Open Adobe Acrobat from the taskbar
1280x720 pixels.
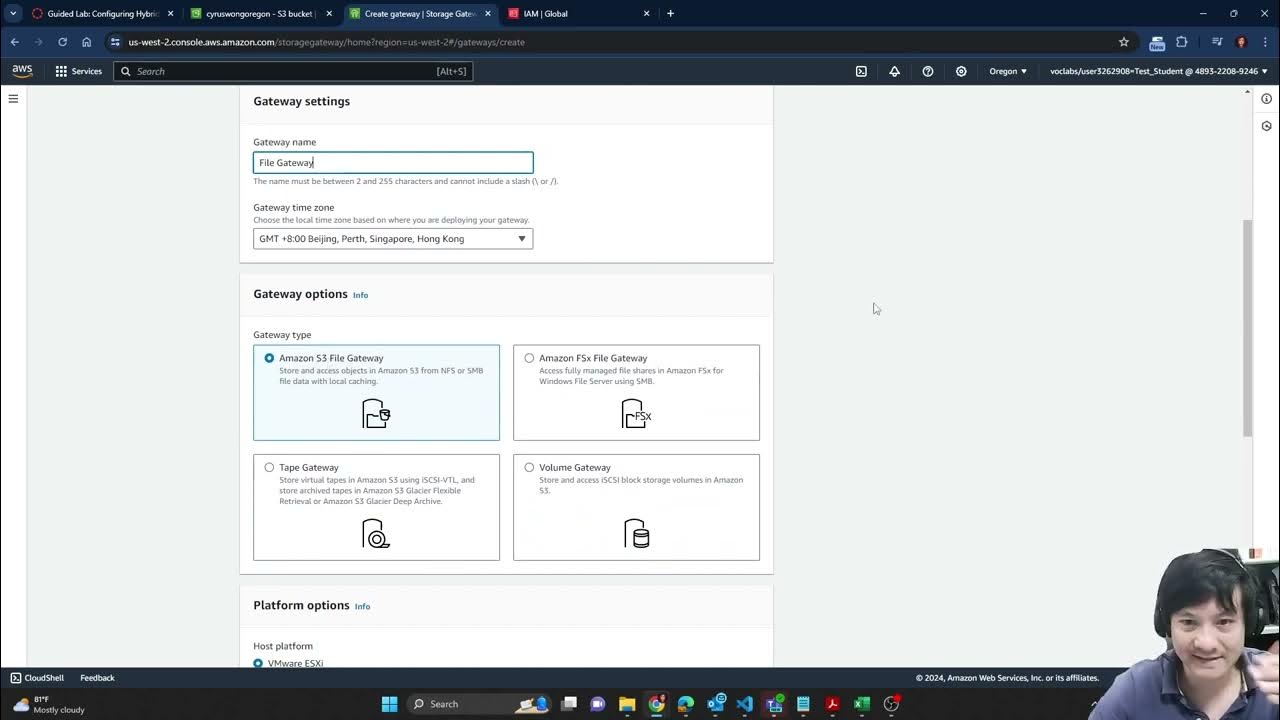point(832,704)
